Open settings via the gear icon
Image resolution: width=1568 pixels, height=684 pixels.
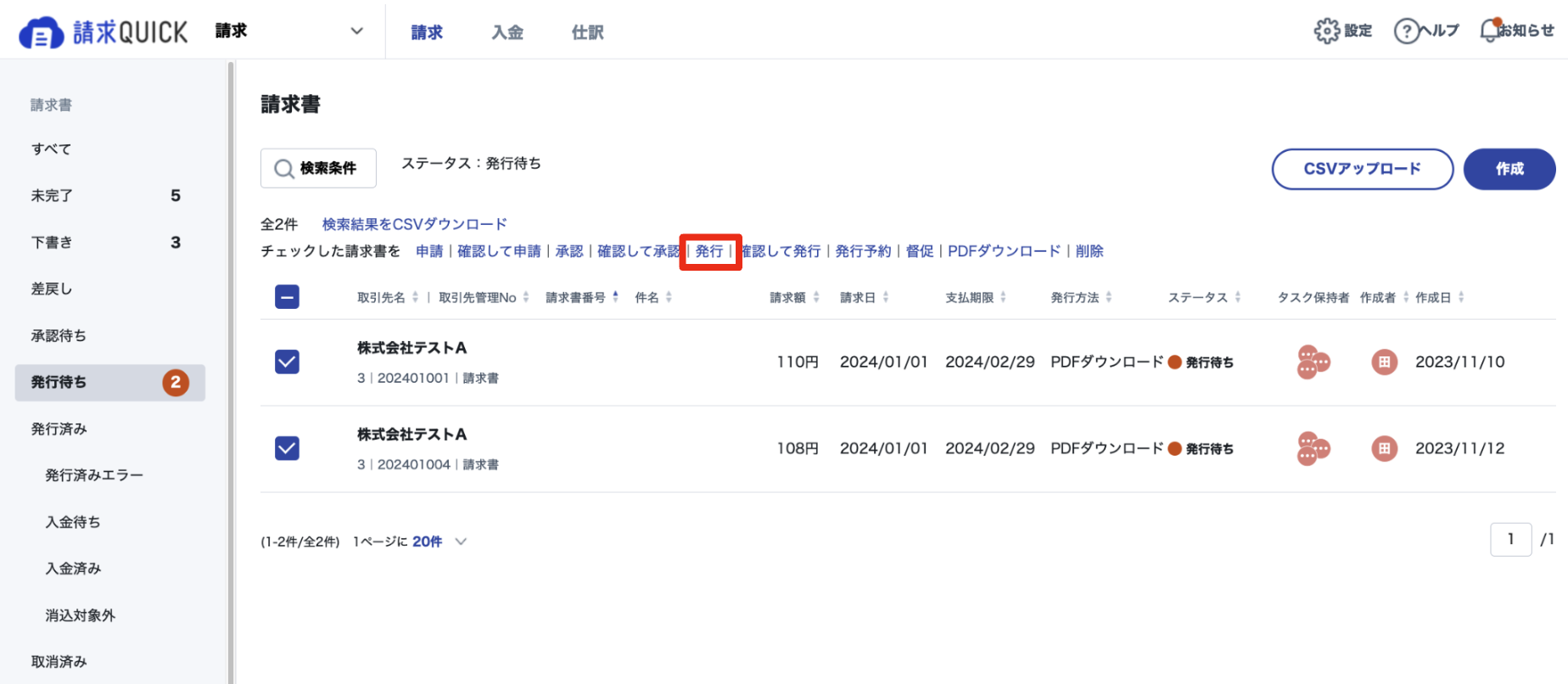[x=1326, y=31]
